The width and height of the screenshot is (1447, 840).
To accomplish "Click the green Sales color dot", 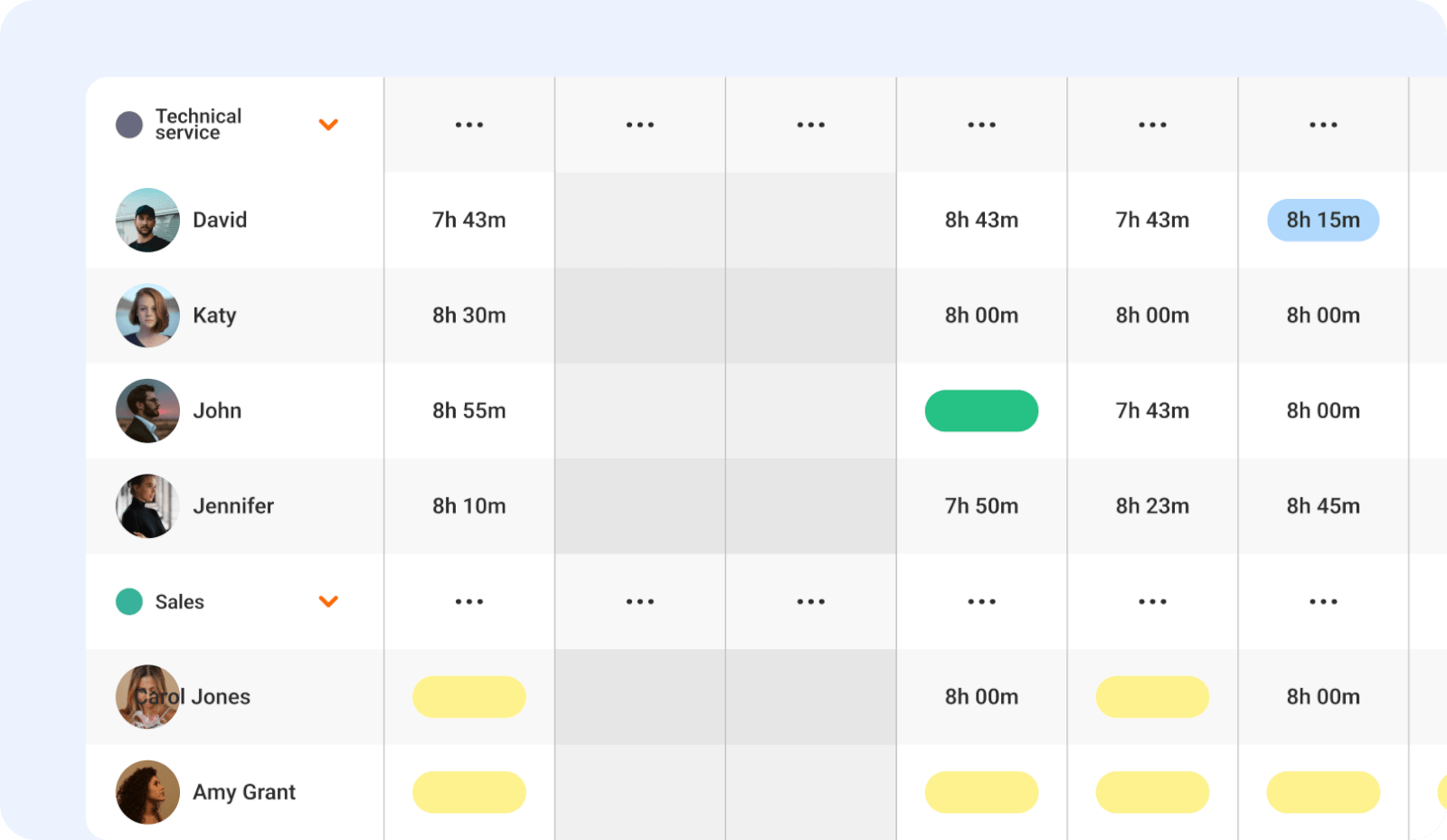I will [129, 601].
